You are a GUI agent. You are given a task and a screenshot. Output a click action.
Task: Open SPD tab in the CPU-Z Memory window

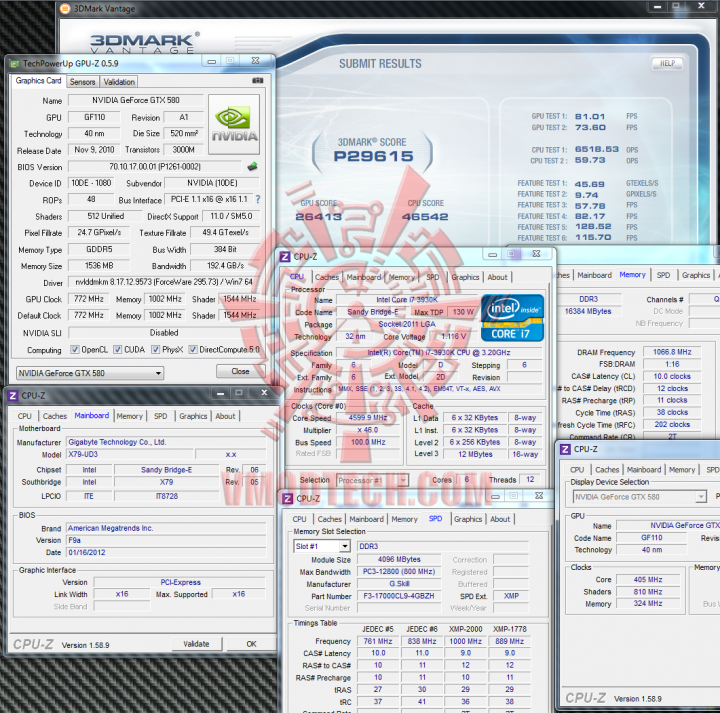click(663, 275)
